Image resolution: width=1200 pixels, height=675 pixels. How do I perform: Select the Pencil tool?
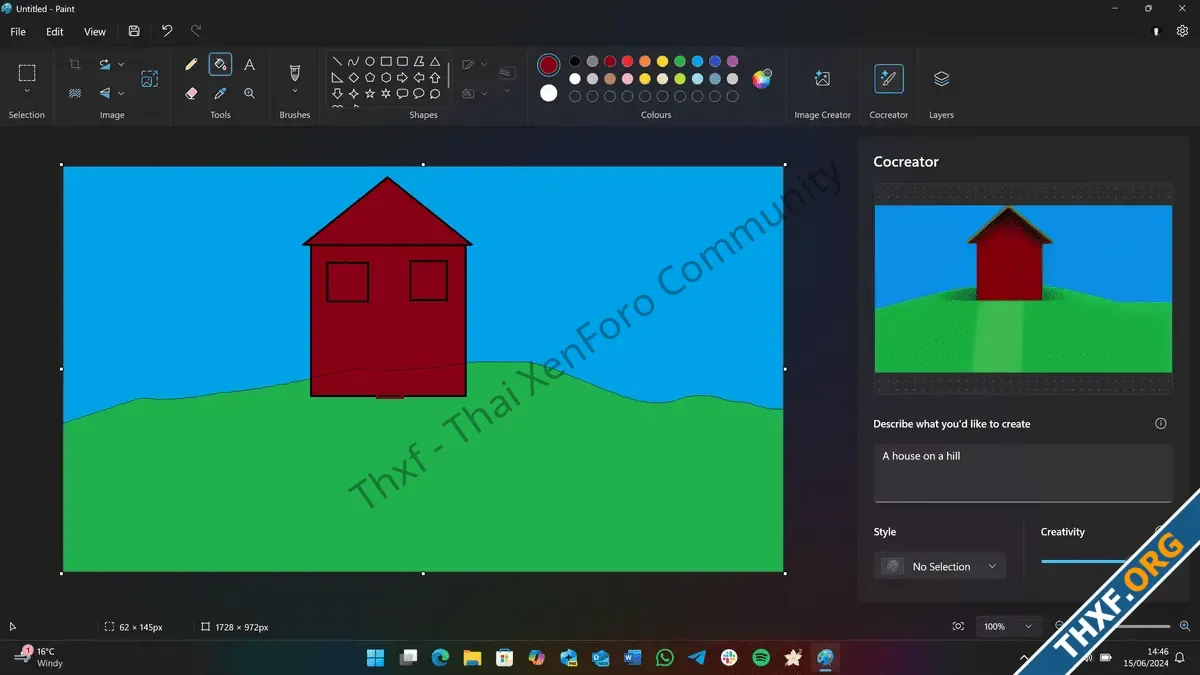pos(191,65)
